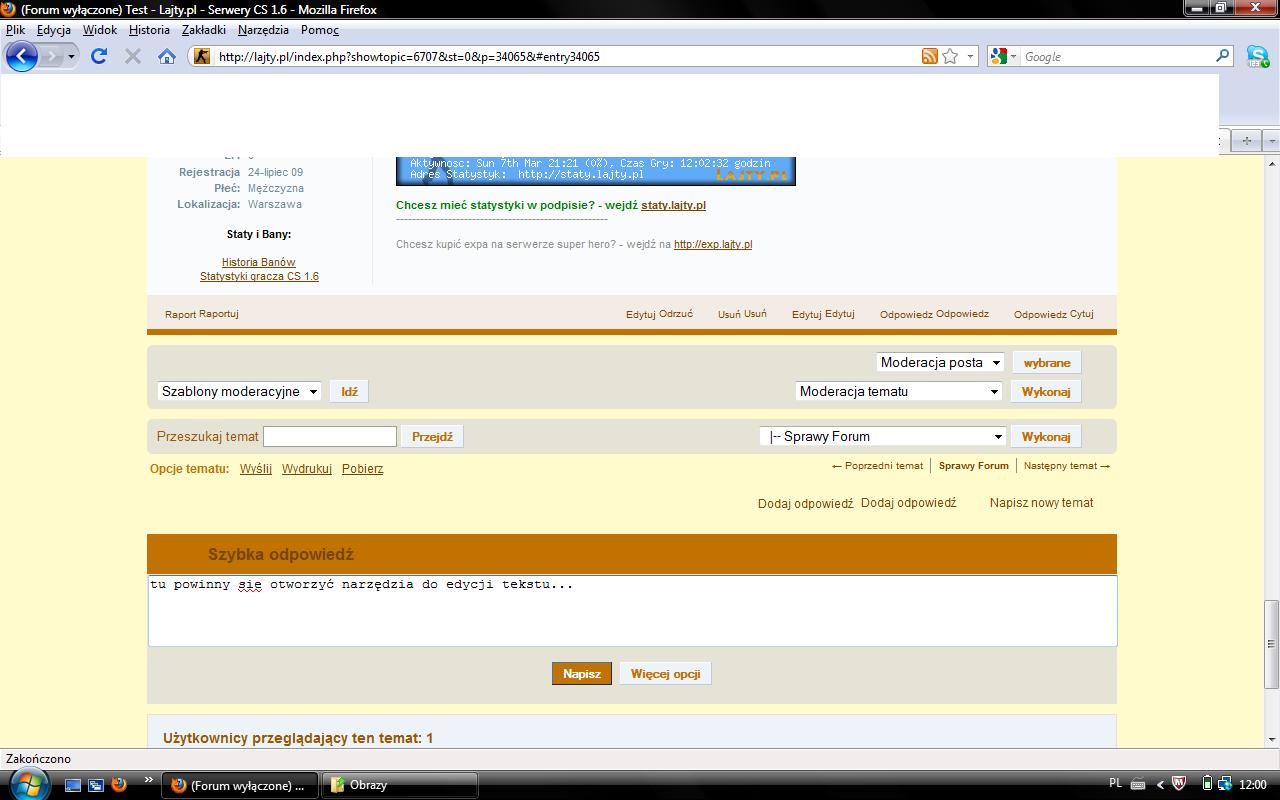Click the Idź button
1280x800 pixels.
pyautogui.click(x=349, y=391)
